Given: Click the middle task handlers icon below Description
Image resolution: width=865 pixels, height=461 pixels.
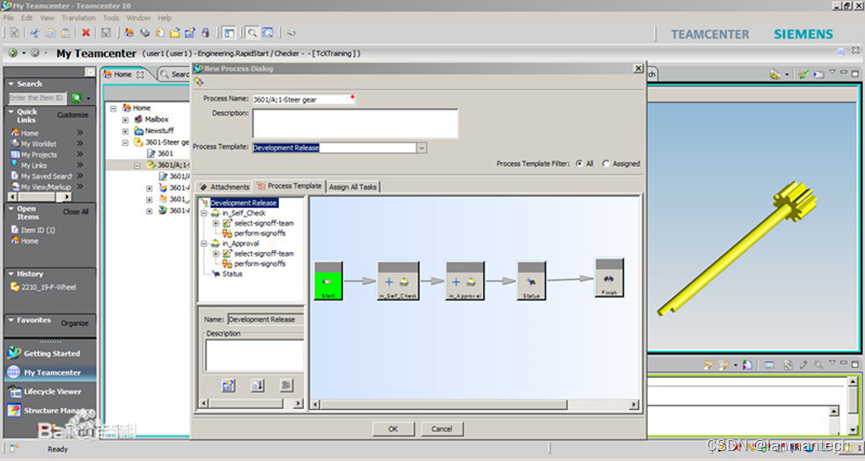Looking at the screenshot, I should [x=258, y=385].
